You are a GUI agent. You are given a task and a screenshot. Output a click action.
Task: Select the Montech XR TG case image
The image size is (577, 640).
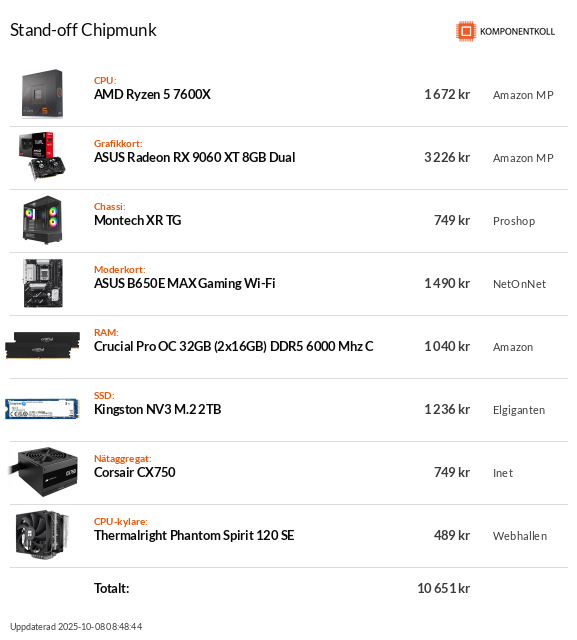pos(42,220)
